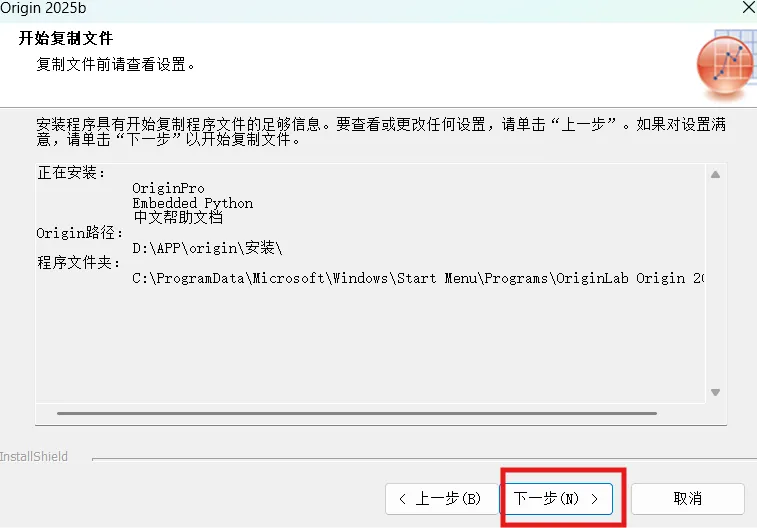Viewport: 757px width, 528px height.
Task: Click the Origin路径: label
Action: coord(80,233)
